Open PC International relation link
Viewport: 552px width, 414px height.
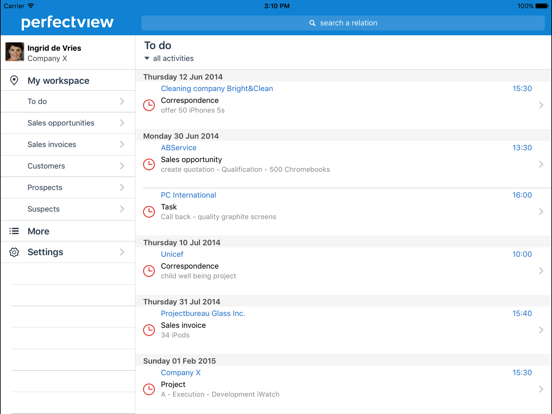click(x=188, y=195)
